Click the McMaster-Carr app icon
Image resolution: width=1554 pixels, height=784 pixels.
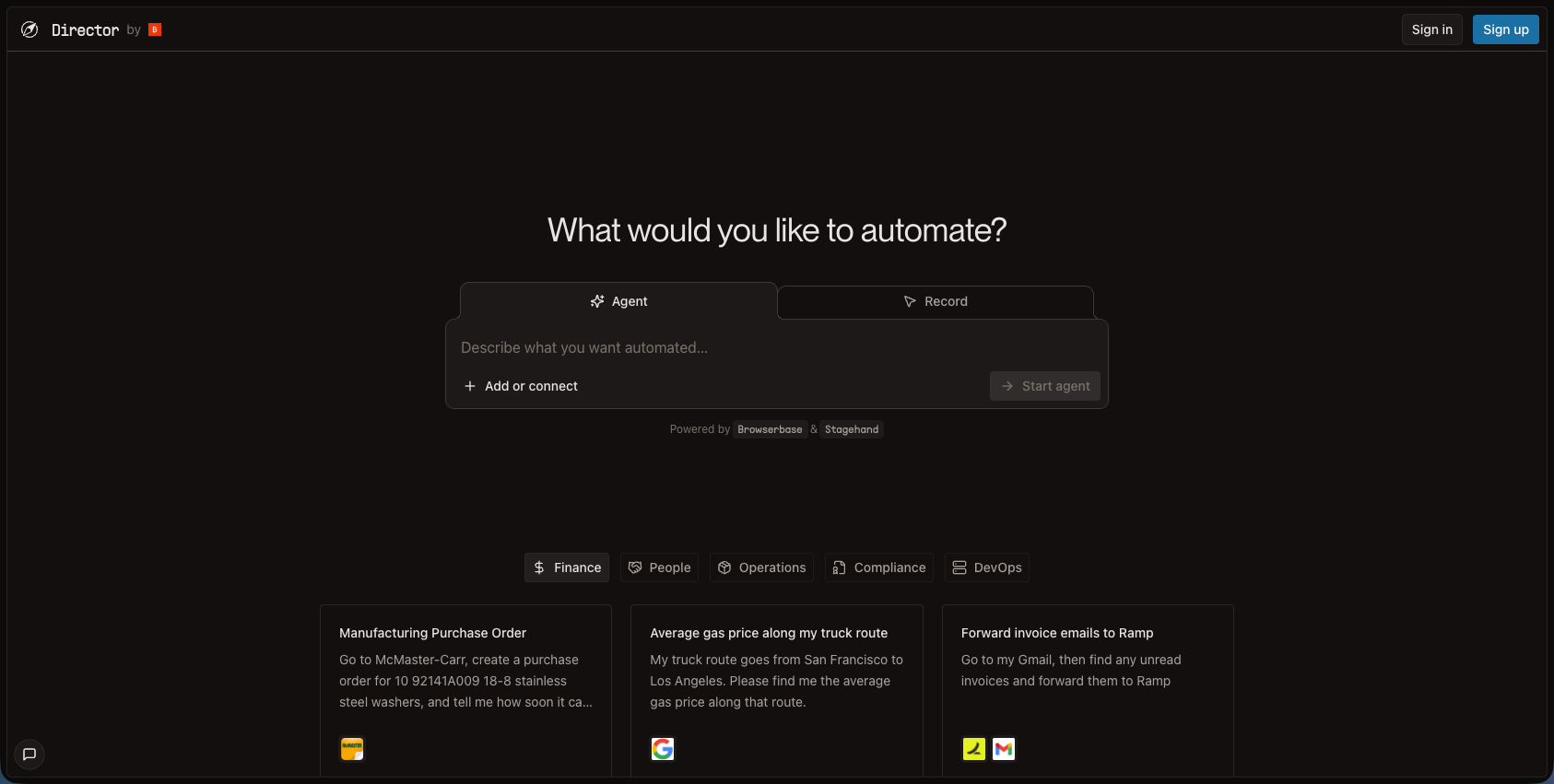tap(352, 749)
